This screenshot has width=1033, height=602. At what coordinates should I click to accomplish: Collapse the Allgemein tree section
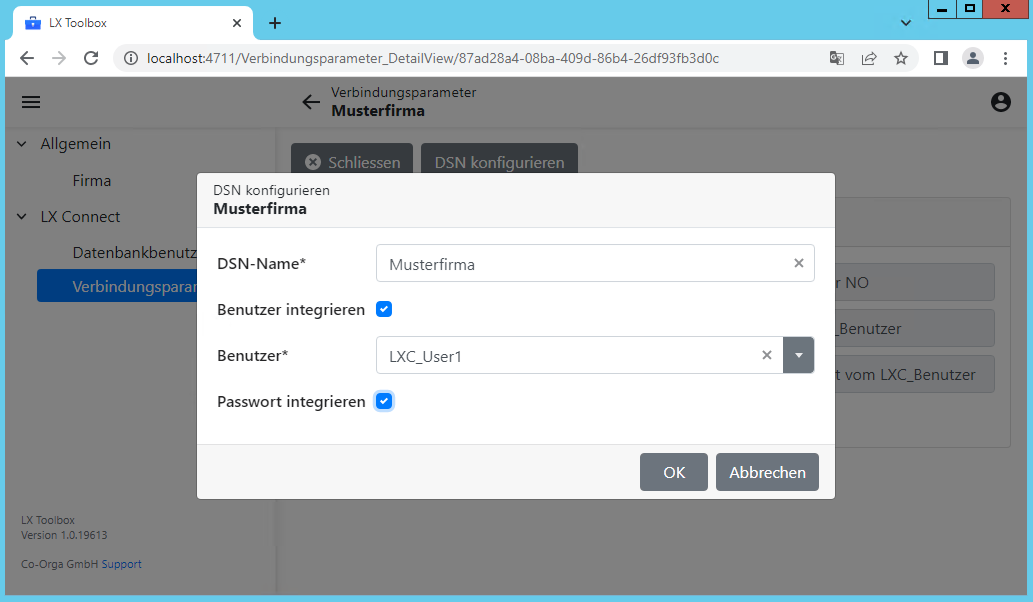click(x=22, y=144)
